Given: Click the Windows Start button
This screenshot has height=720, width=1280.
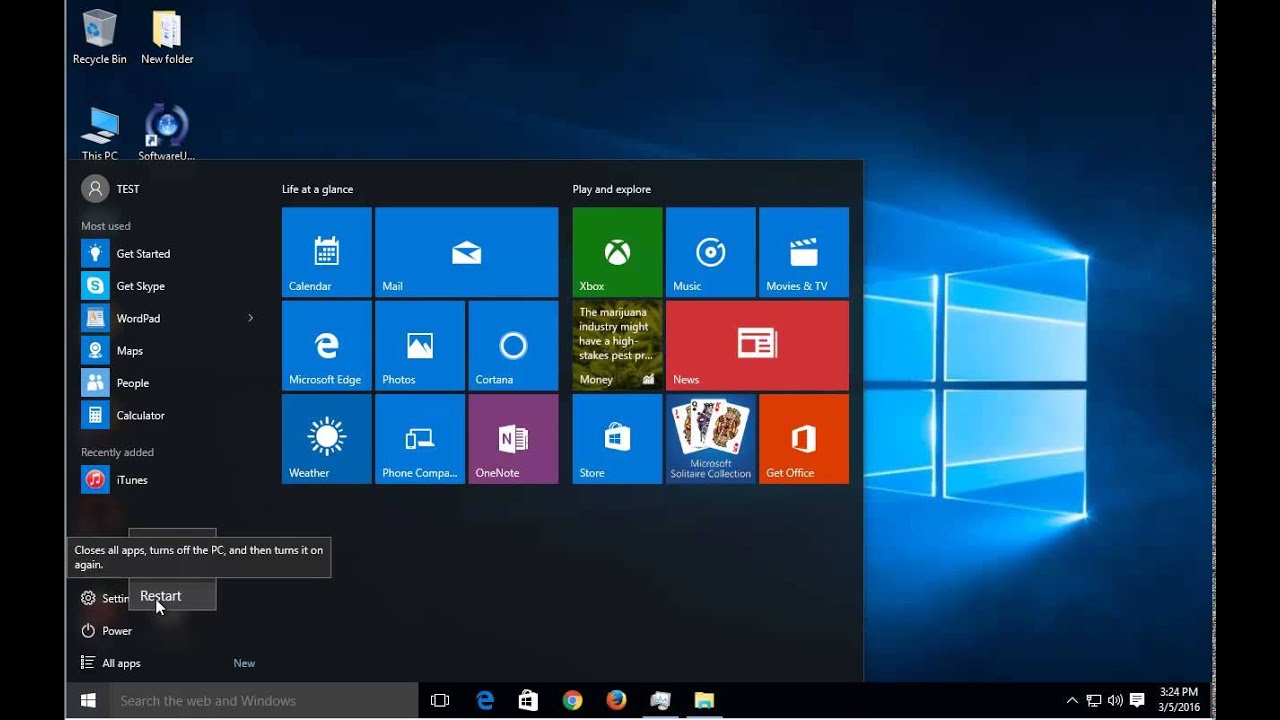Looking at the screenshot, I should click(88, 701).
